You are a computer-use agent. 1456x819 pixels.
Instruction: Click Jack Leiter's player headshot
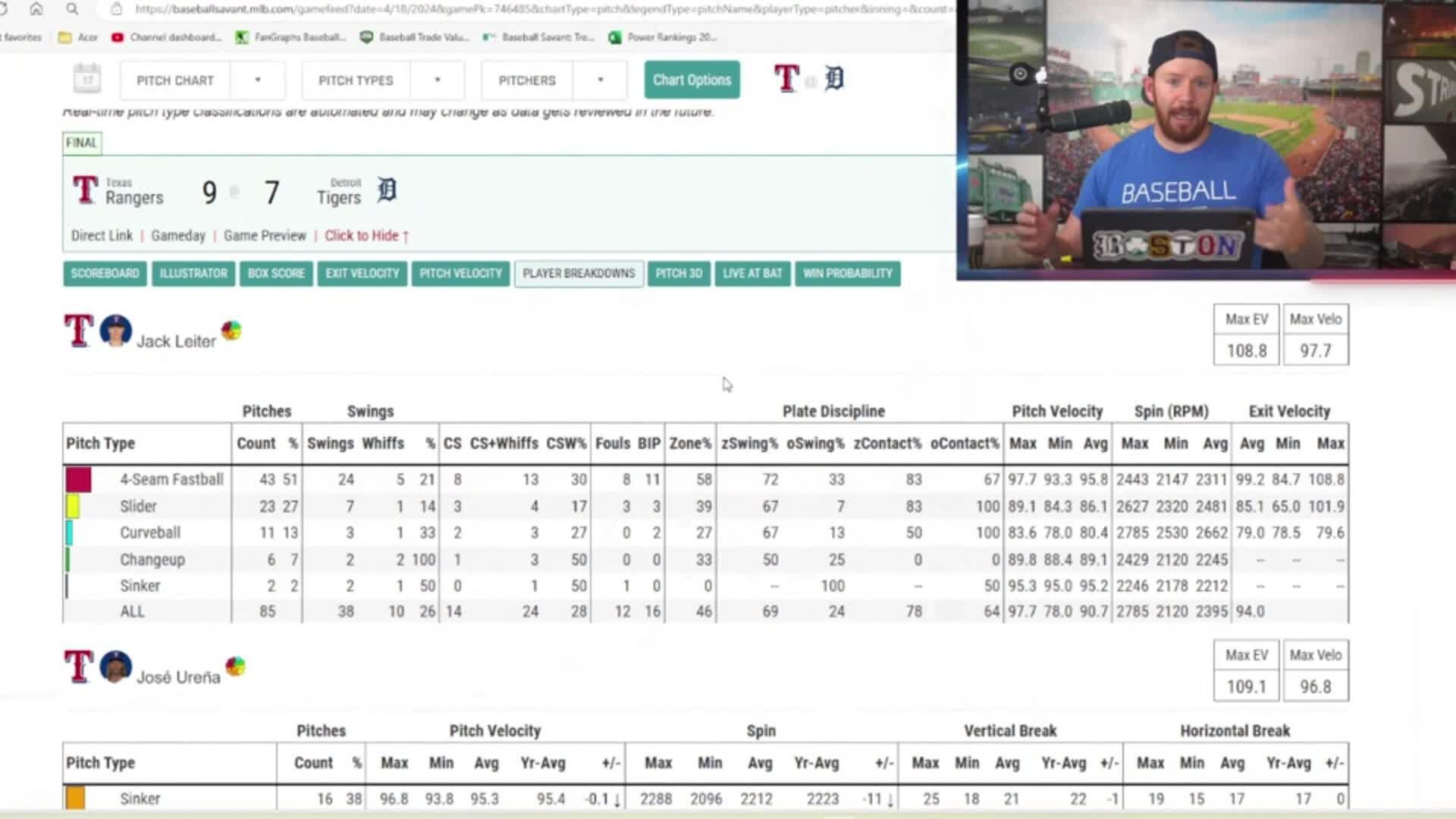pyautogui.click(x=116, y=331)
